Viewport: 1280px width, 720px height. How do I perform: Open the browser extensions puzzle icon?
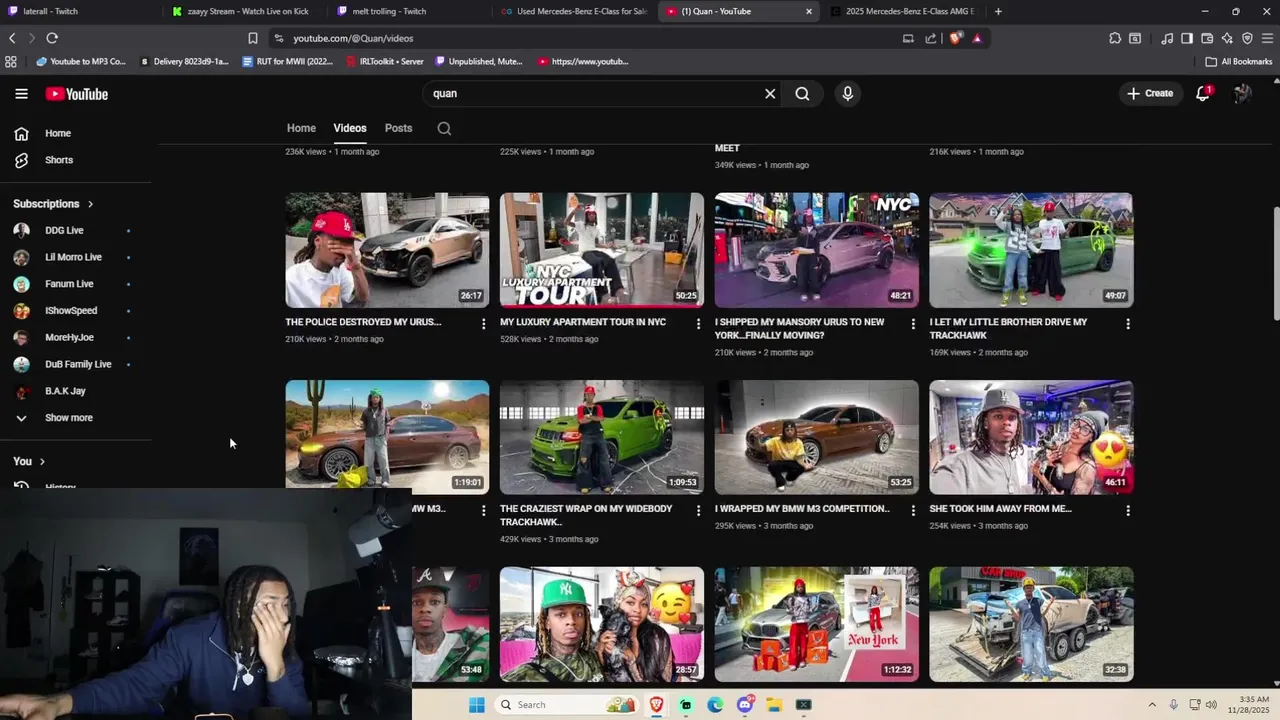[1115, 38]
